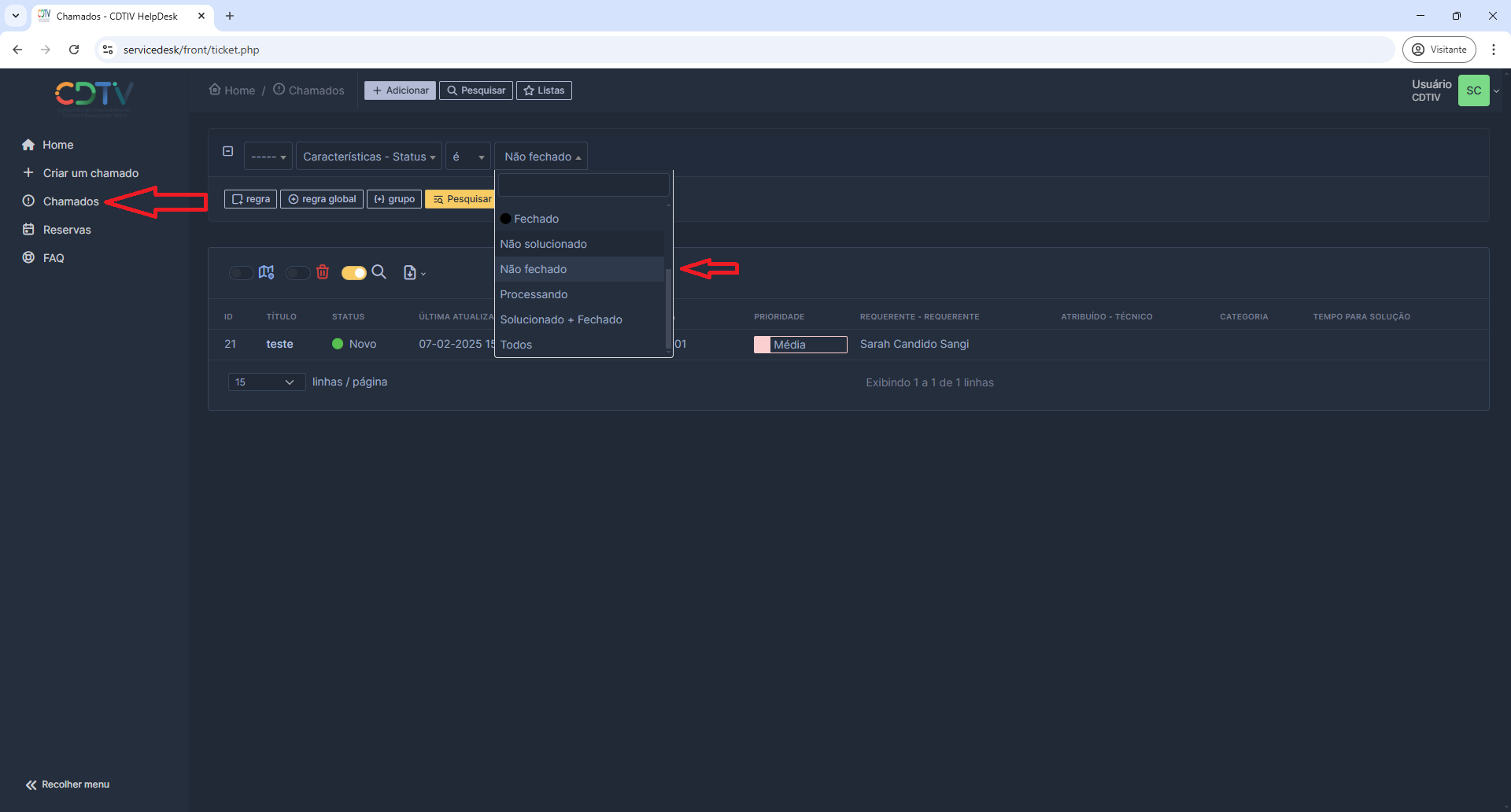
Task: Open the Características - Status dropdown
Action: [x=368, y=157]
